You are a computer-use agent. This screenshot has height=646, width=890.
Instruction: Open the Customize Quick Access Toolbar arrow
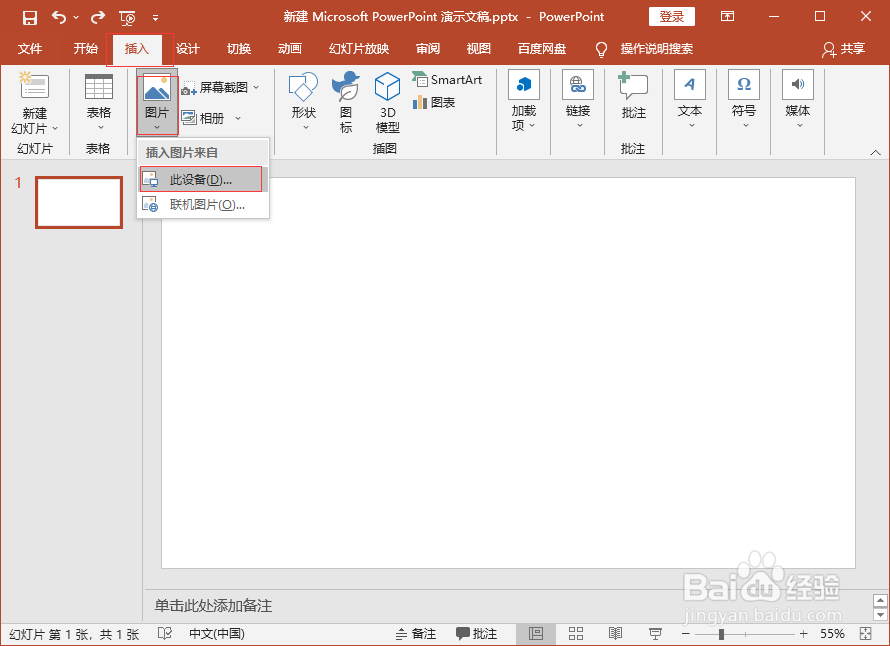tap(156, 18)
